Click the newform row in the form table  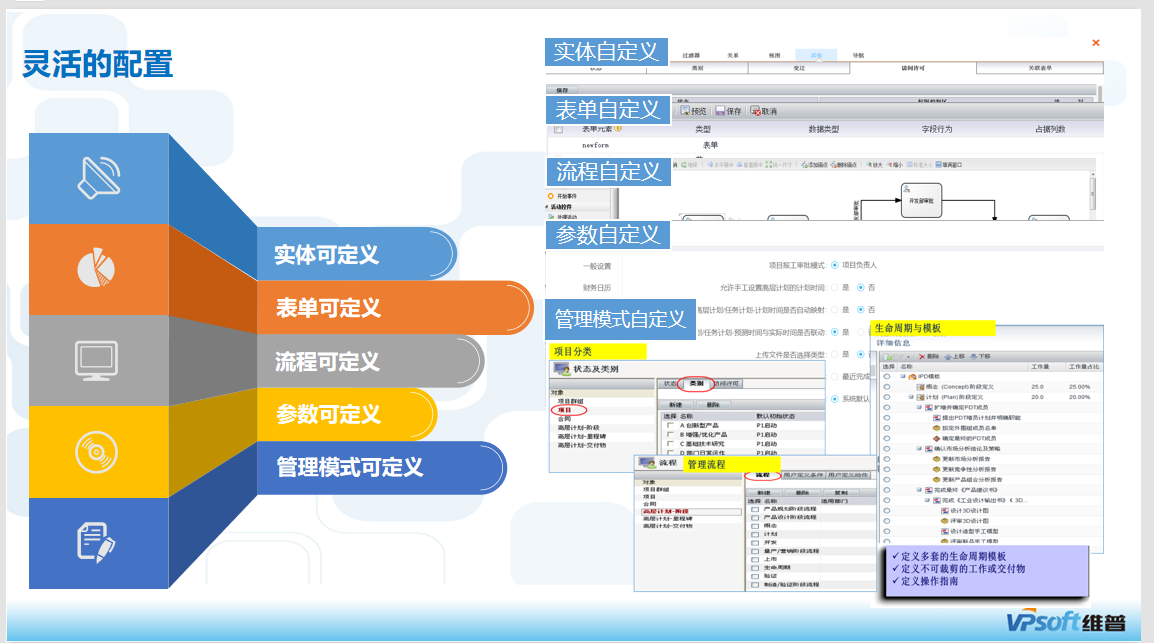pos(824,145)
